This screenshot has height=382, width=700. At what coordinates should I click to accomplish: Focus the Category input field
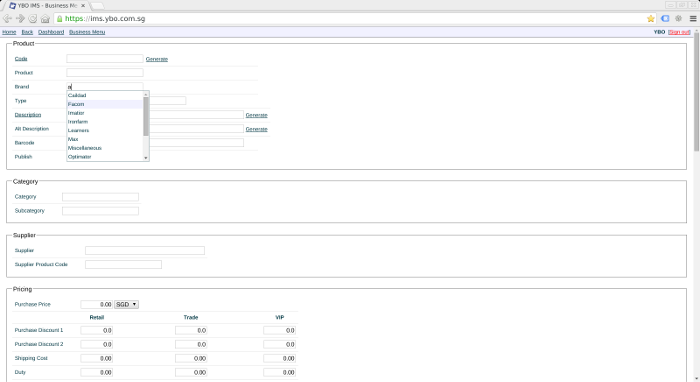click(x=100, y=197)
